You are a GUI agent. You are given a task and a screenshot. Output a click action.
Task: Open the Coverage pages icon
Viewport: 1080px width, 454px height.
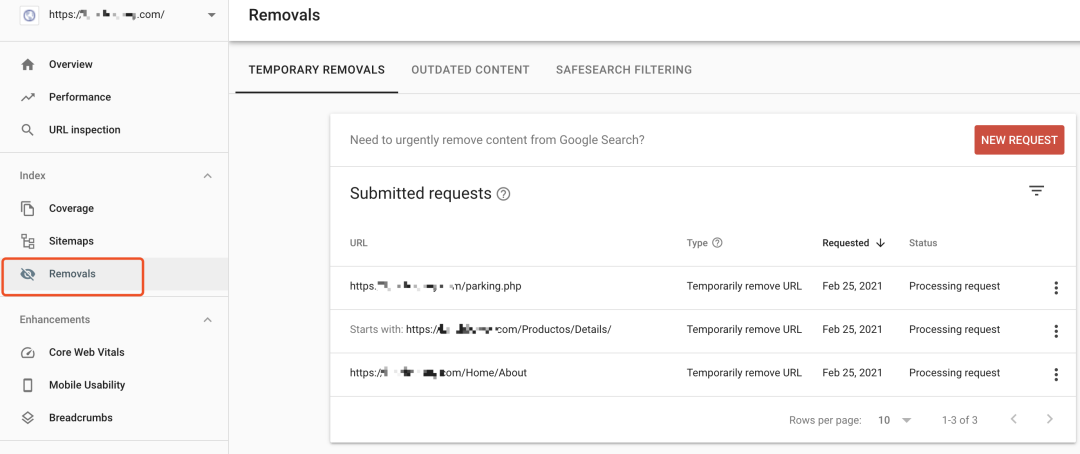pos(28,209)
